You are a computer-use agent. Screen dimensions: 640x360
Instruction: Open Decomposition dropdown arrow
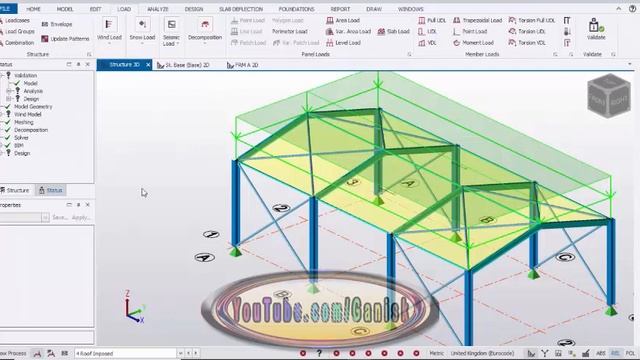205,43
